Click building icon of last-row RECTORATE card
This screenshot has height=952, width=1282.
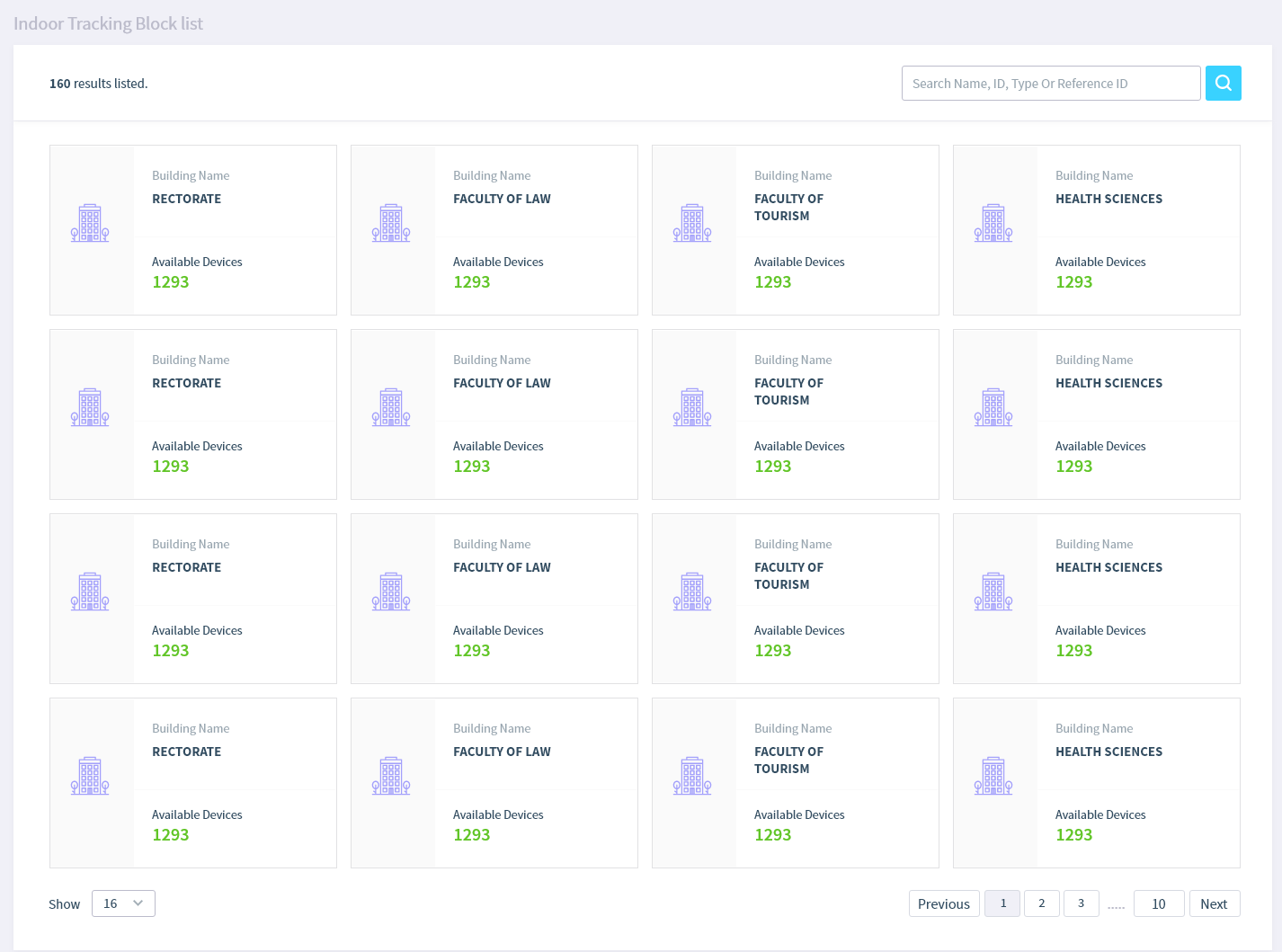[90, 776]
